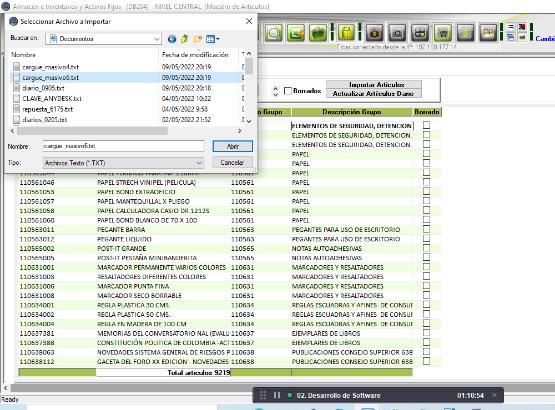The image size is (555, 410).
Task: Click the Total artículos 9219 cell
Action: point(163,372)
